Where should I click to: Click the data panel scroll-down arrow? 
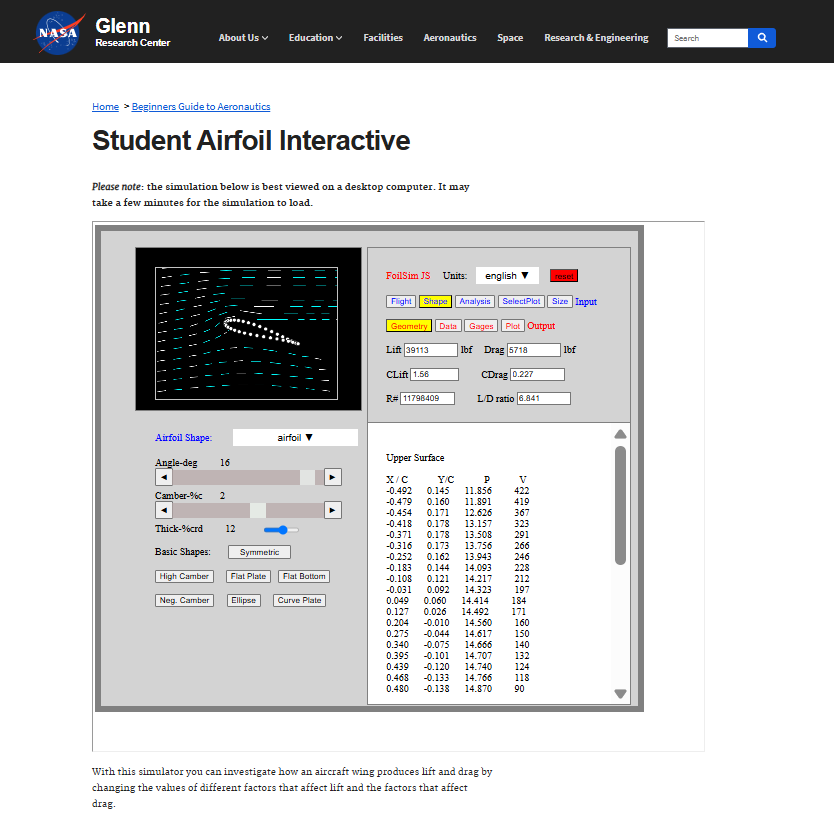[620, 694]
